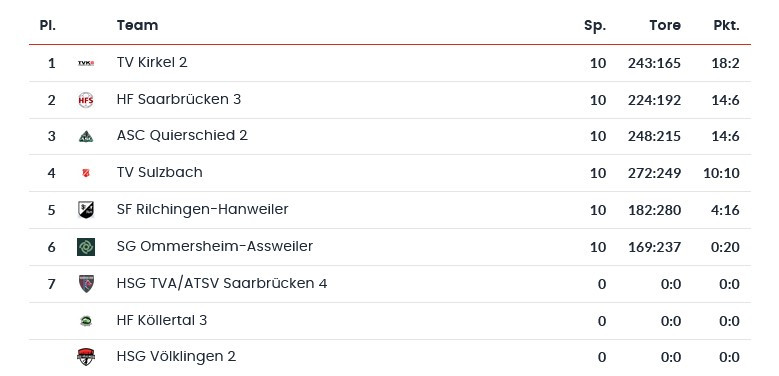779x376 pixels.
Task: Open TV Sulzbach team link
Action: pyautogui.click(x=159, y=172)
